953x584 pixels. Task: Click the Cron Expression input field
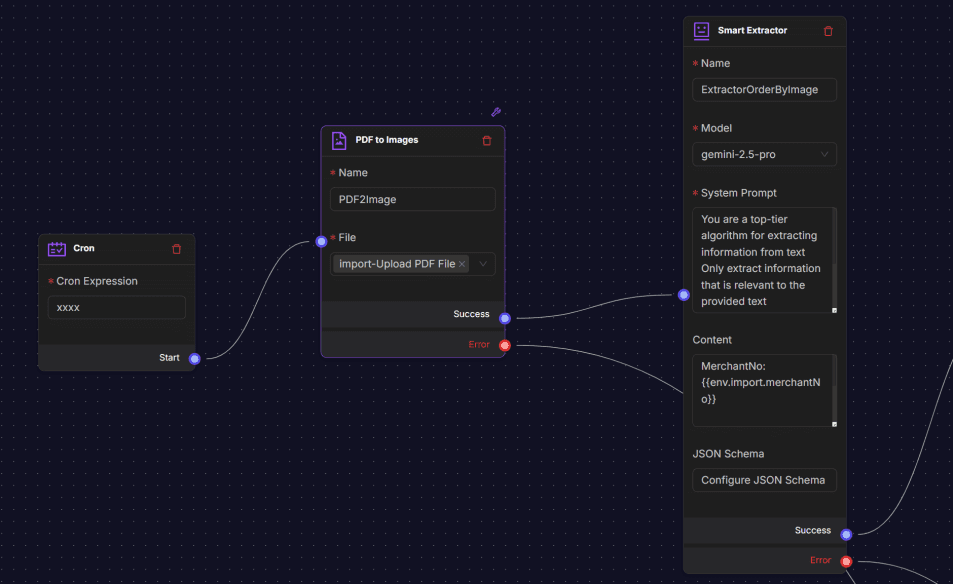point(117,307)
